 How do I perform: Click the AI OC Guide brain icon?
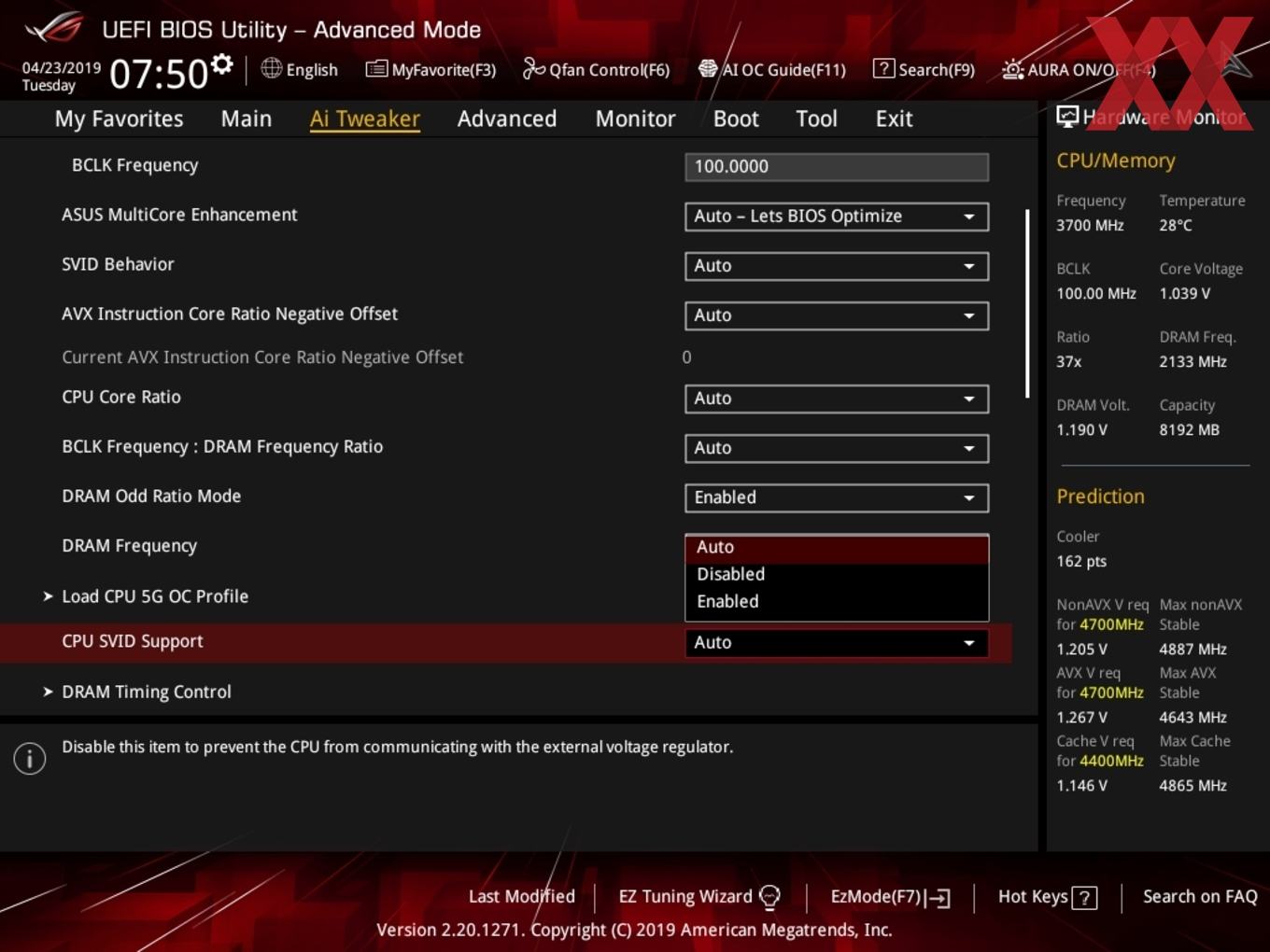708,69
